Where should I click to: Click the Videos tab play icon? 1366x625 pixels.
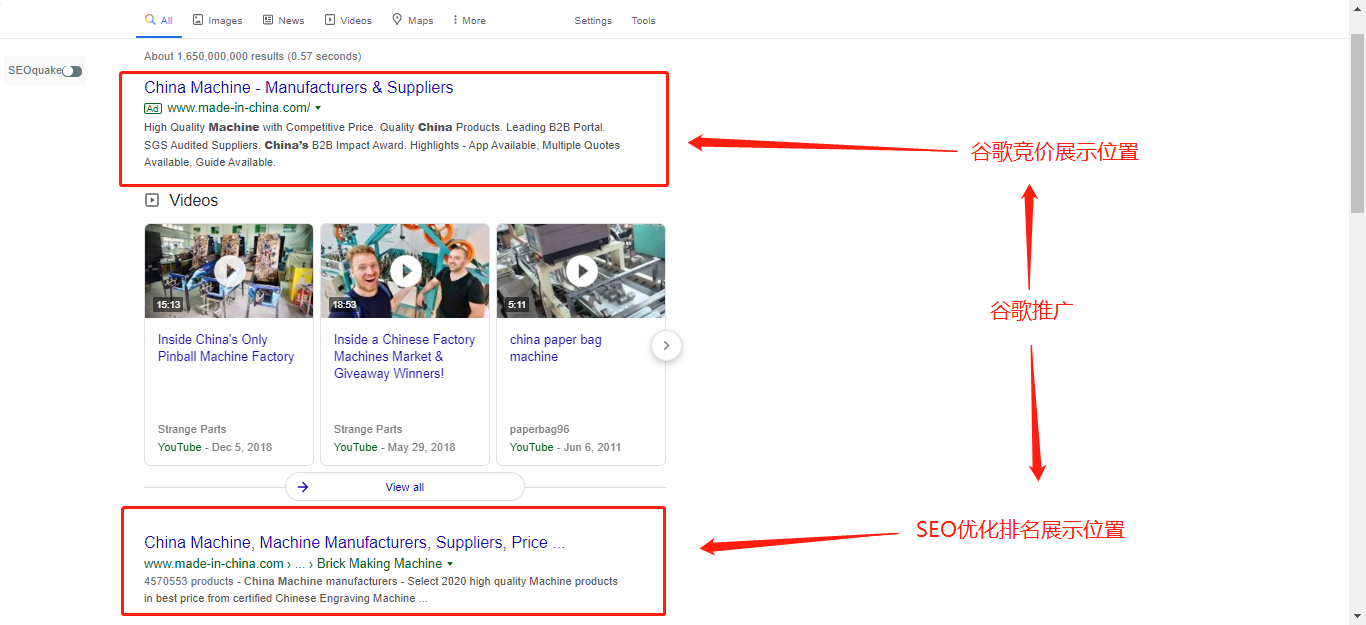pyautogui.click(x=329, y=20)
